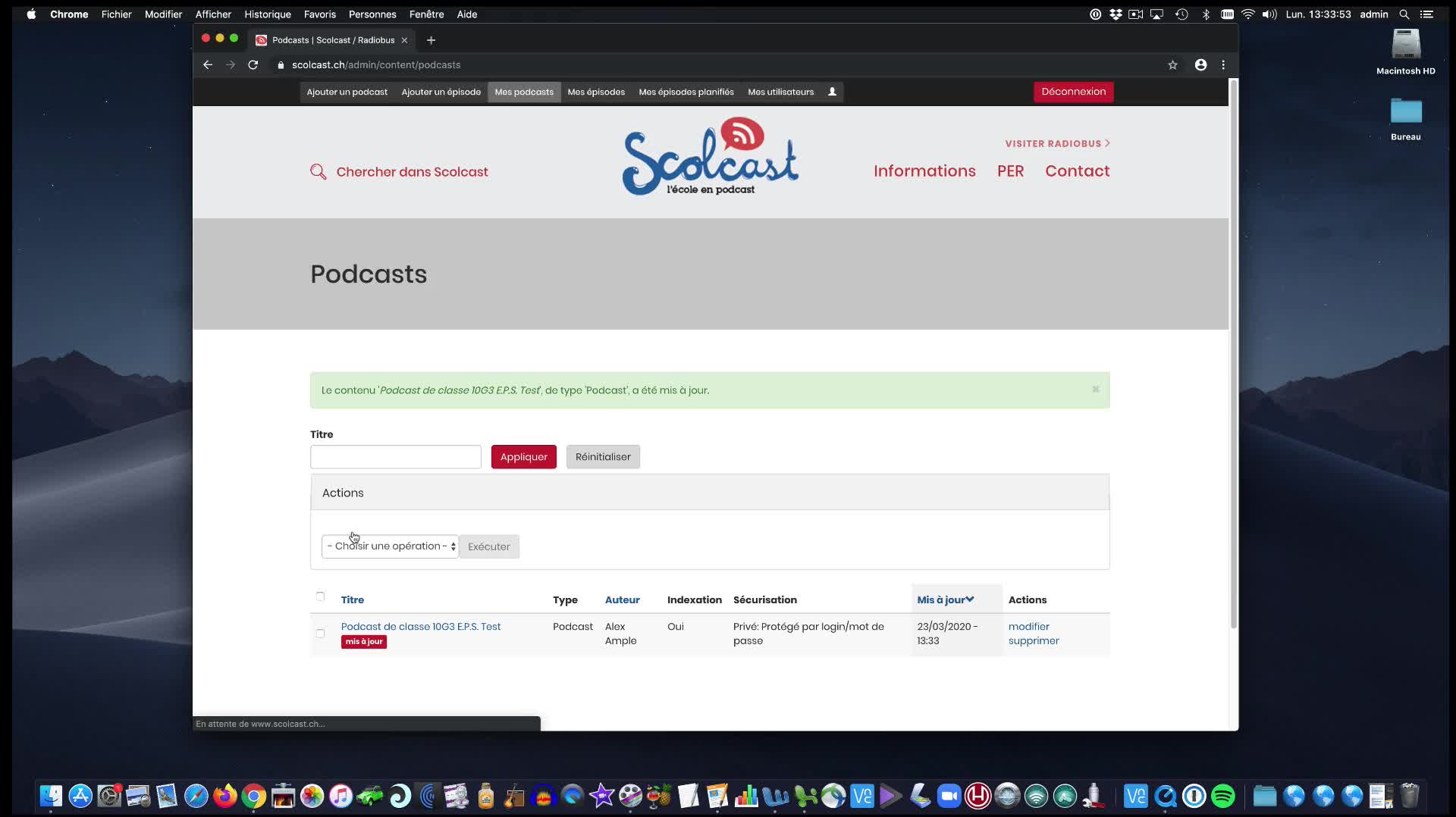1456x817 pixels.
Task: Open the Historique menu in menu bar
Action: point(267,14)
